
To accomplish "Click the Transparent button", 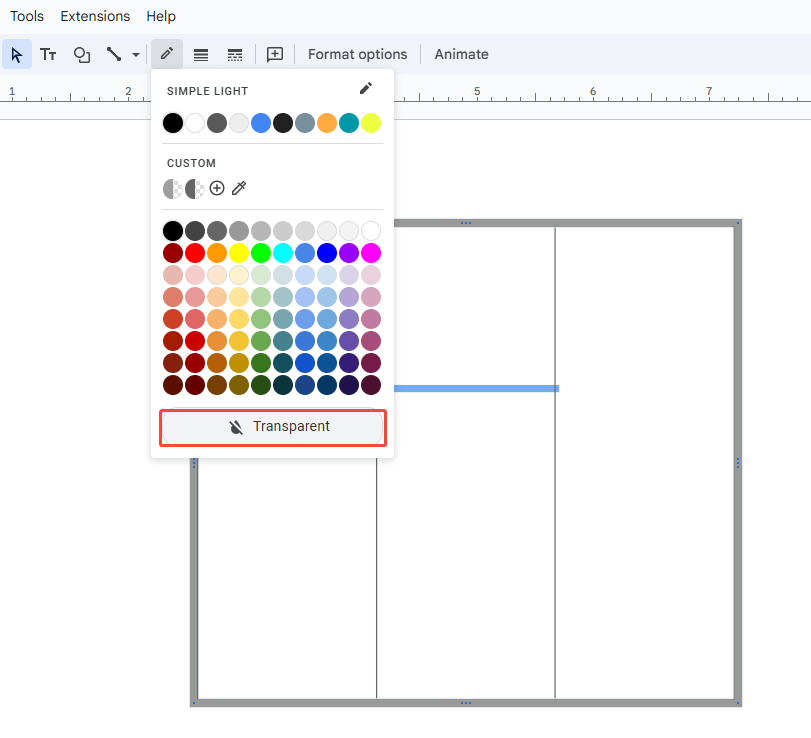I will (273, 427).
